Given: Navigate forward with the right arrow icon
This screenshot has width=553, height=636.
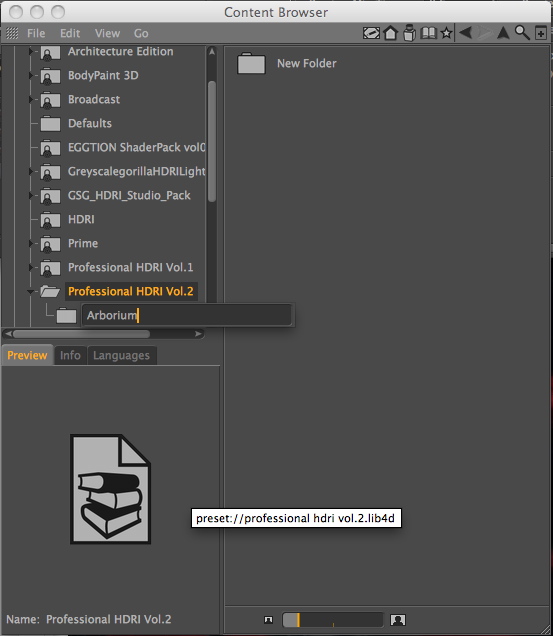Looking at the screenshot, I should (484, 32).
